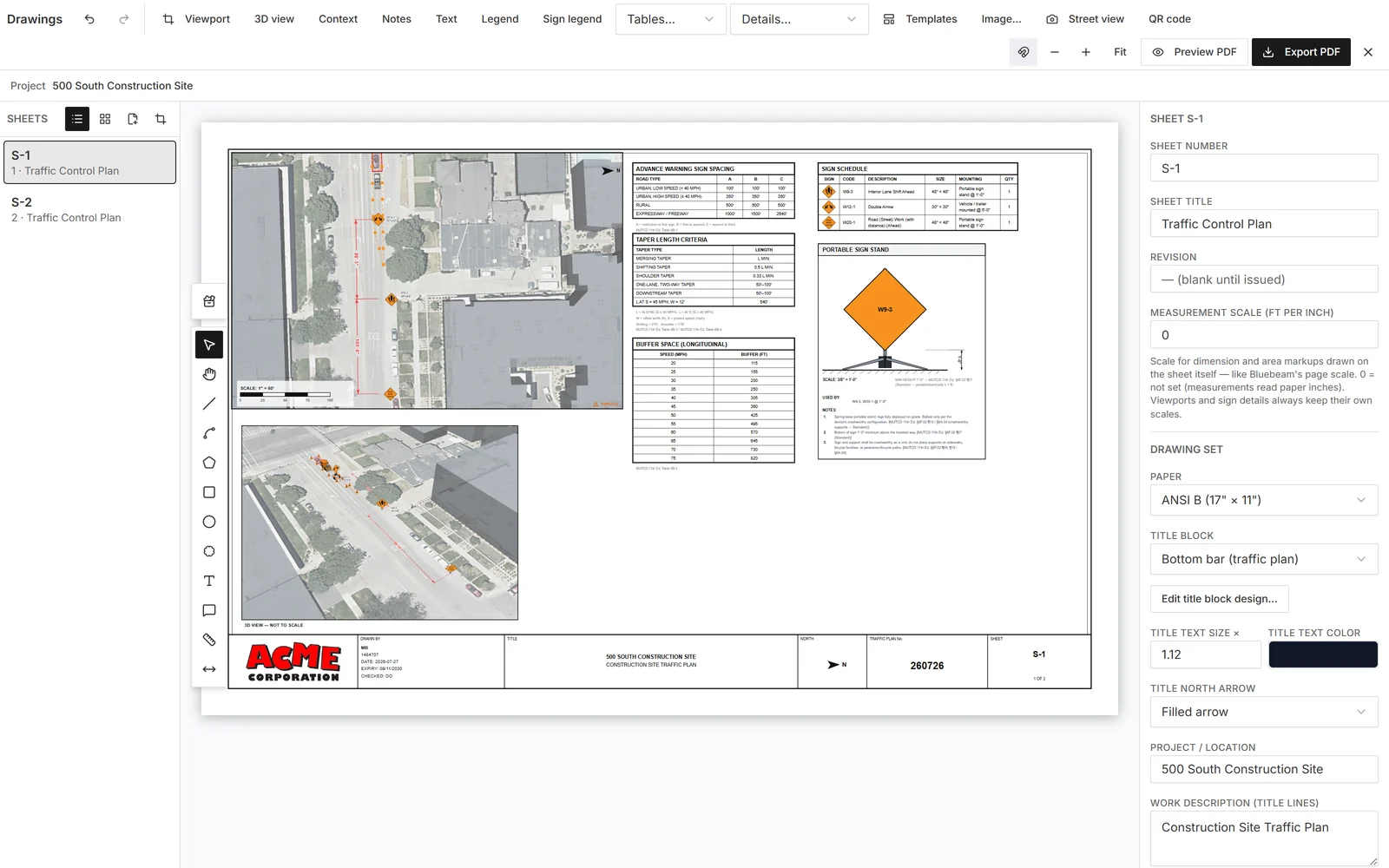1389x868 pixels.
Task: Zoom in with the plus button
Action: click(1086, 52)
